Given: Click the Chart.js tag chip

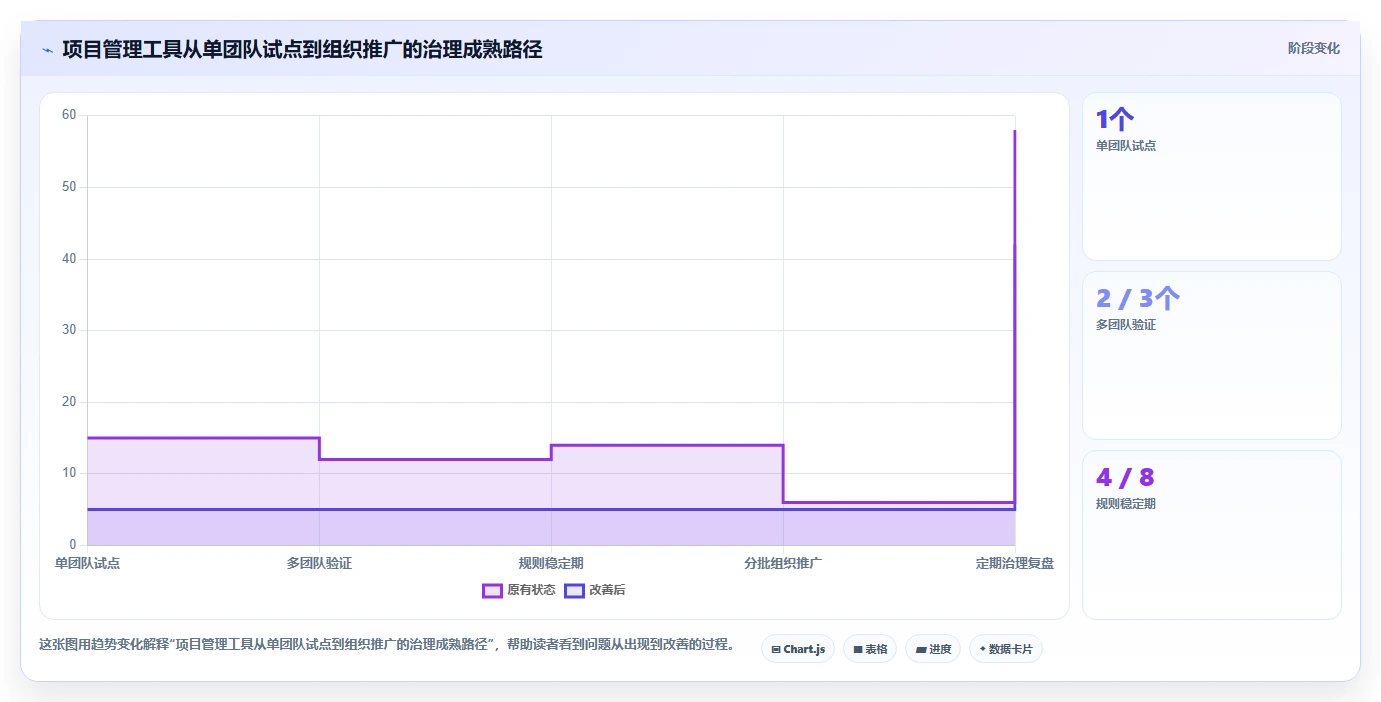Looking at the screenshot, I should click(798, 649).
